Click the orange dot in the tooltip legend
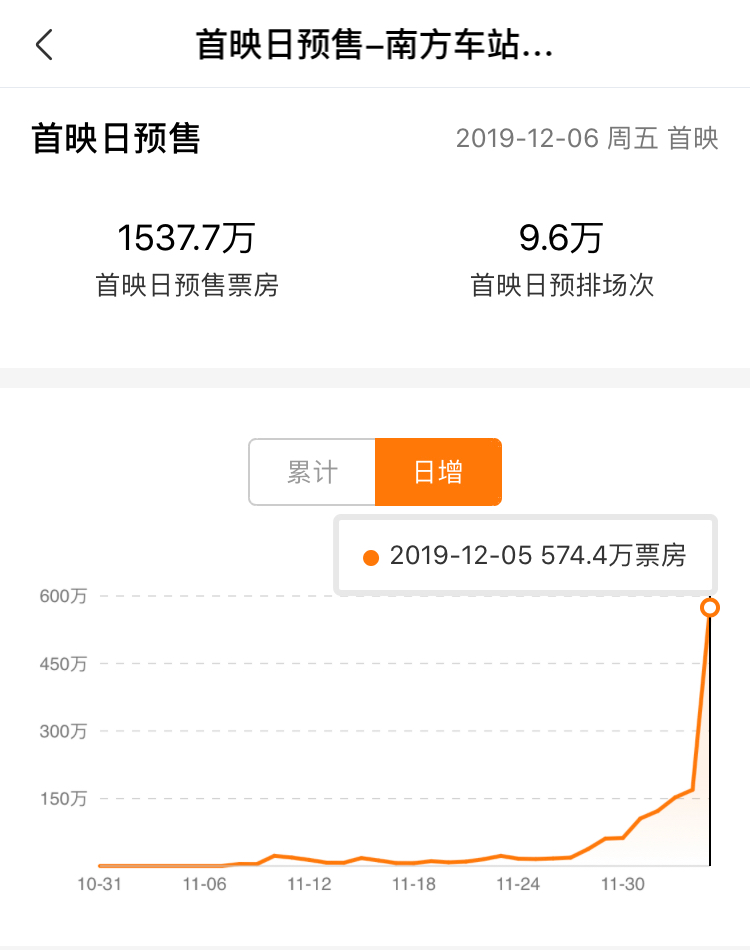Screen dimensions: 750x950 click(371, 558)
